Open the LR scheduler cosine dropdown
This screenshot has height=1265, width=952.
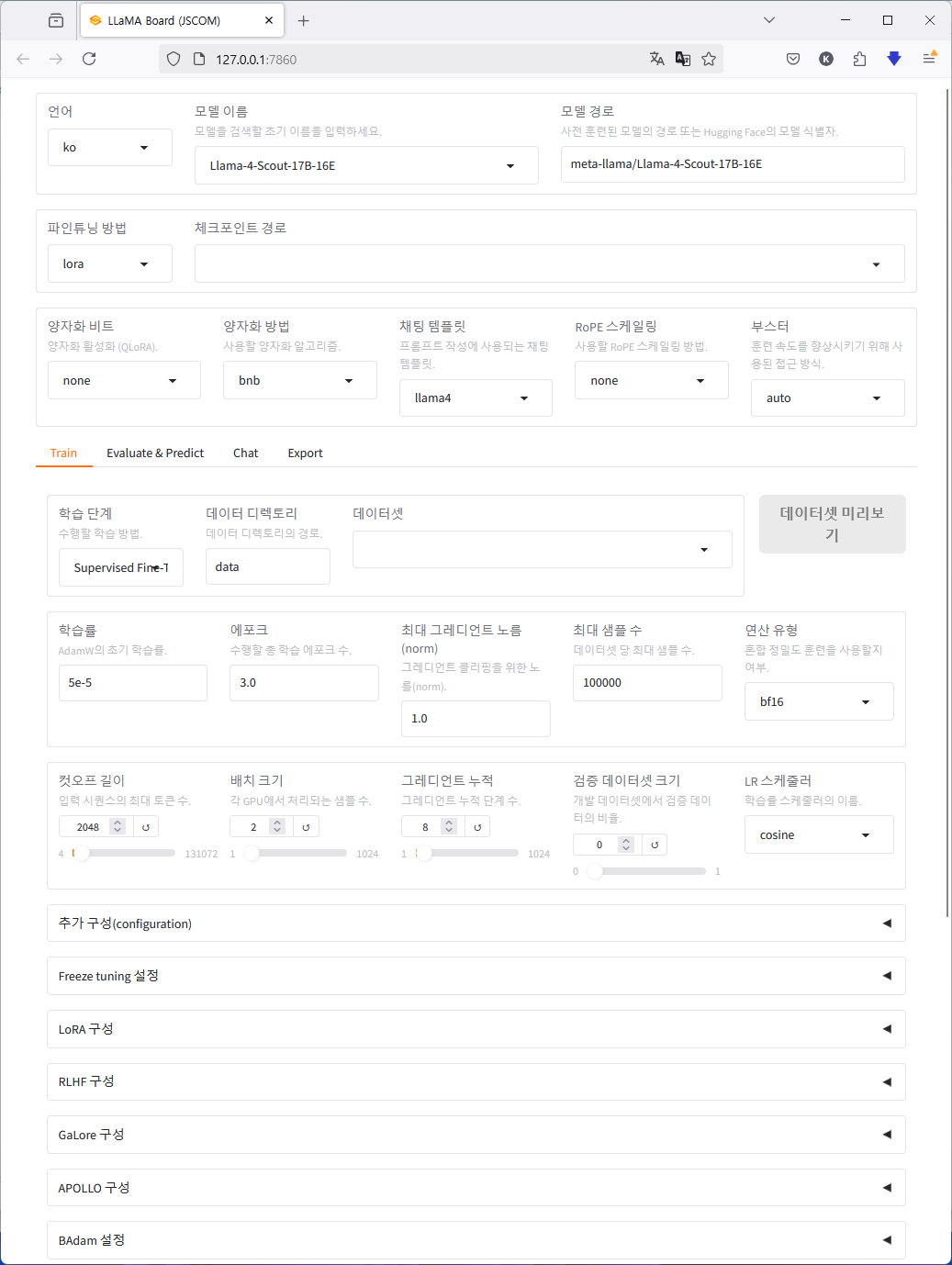tap(819, 834)
